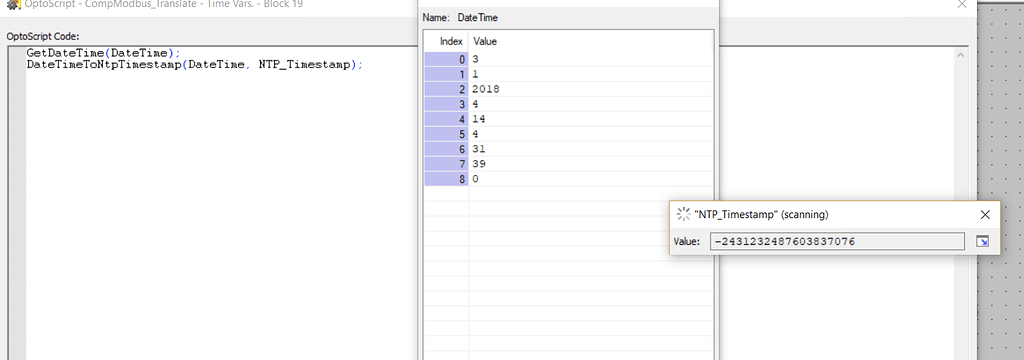Viewport: 1024px width, 360px height.
Task: Click the Index column header
Action: 451,41
